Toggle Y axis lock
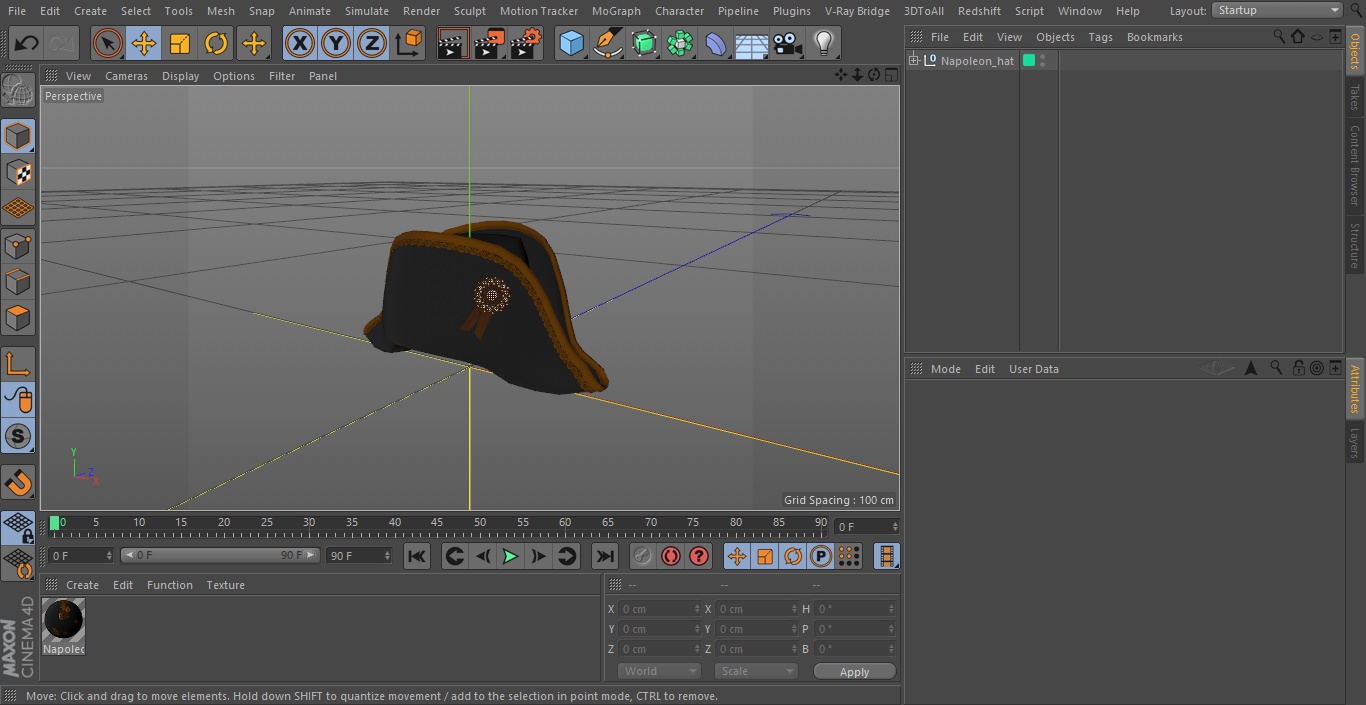Screen dimensions: 1366x705 (x=336, y=44)
